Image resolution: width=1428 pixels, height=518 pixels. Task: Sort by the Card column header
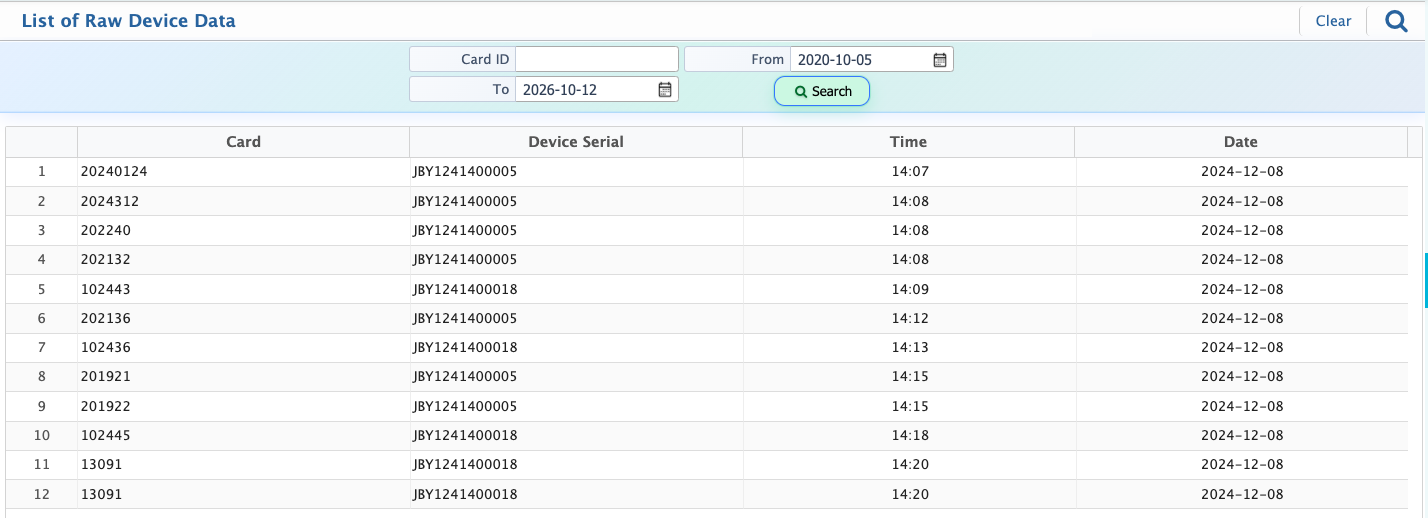243,142
